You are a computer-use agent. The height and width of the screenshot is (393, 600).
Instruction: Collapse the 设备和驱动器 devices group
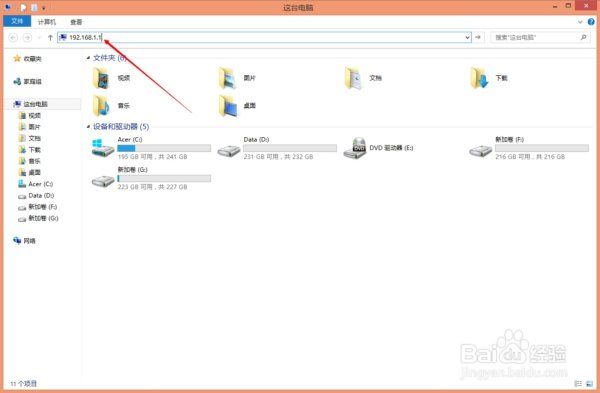(x=88, y=127)
